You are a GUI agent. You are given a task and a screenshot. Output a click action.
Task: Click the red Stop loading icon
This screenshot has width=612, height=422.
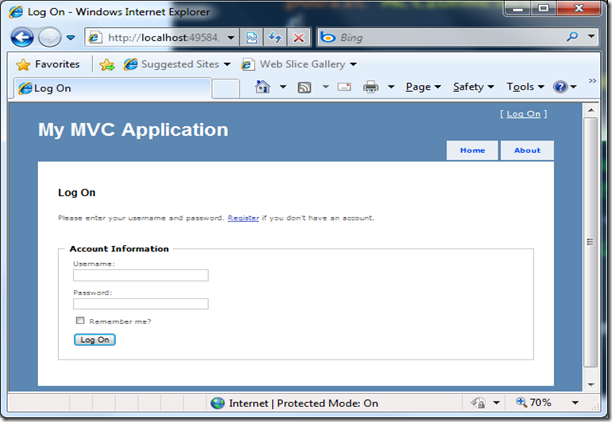point(299,38)
